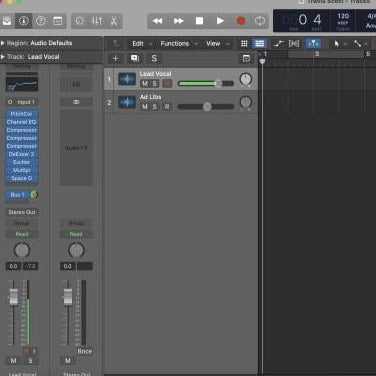The width and height of the screenshot is (376, 376).
Task: Add a new track with plus icon
Action: click(115, 59)
